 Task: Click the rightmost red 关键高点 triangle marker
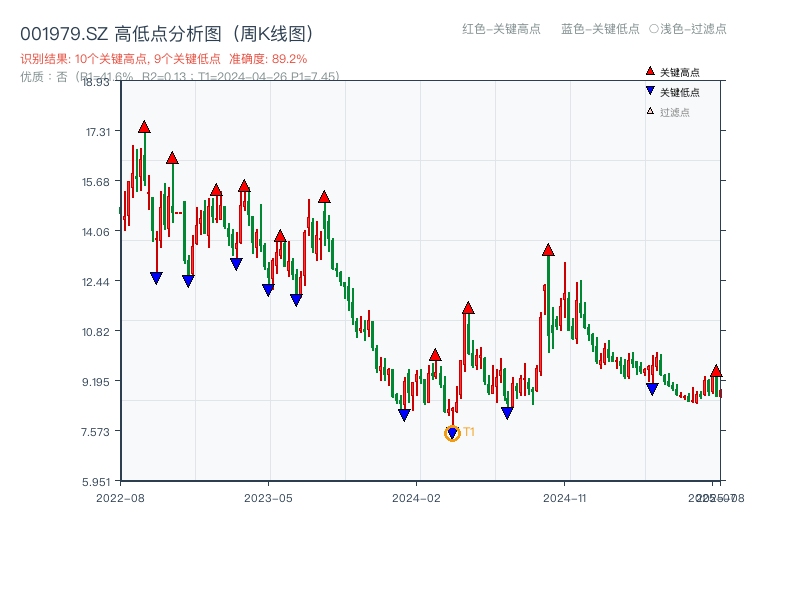pyautogui.click(x=716, y=370)
